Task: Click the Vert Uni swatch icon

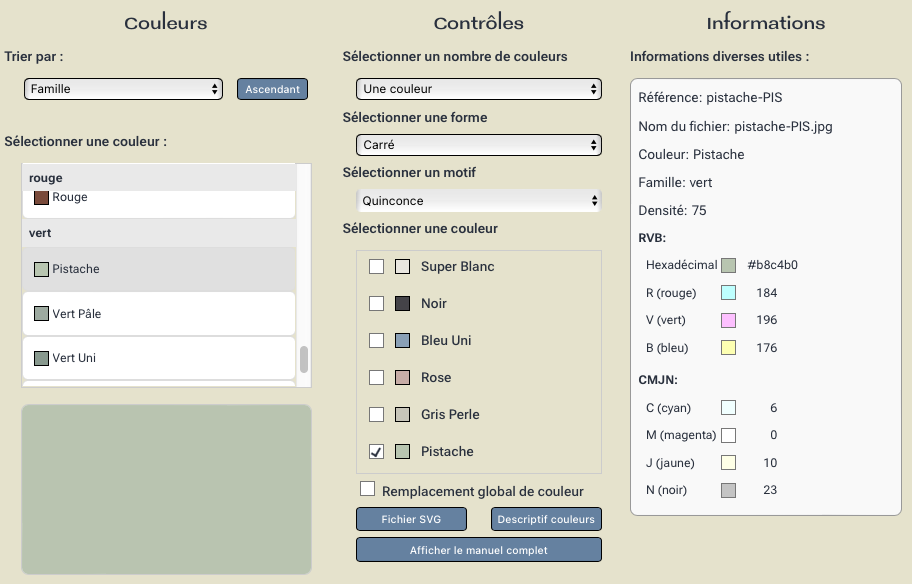Action: coord(41,358)
